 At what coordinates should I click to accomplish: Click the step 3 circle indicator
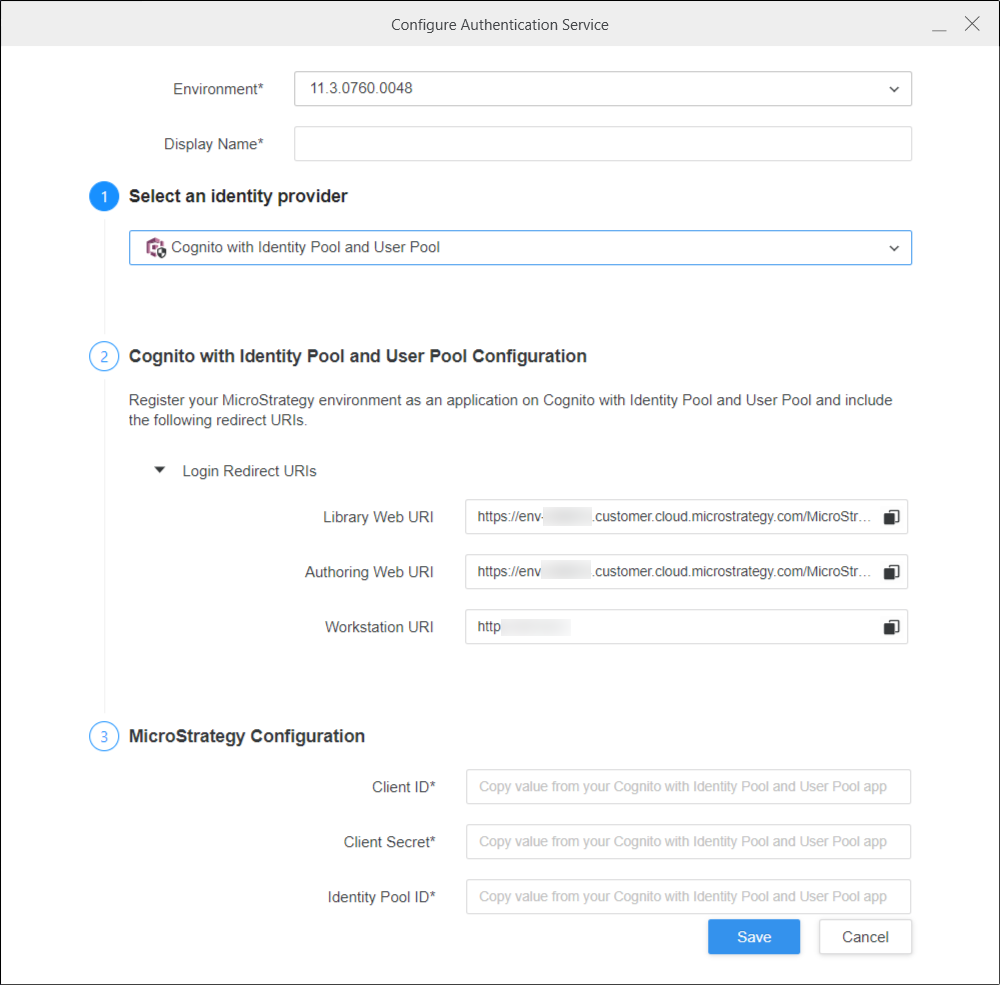coord(104,737)
